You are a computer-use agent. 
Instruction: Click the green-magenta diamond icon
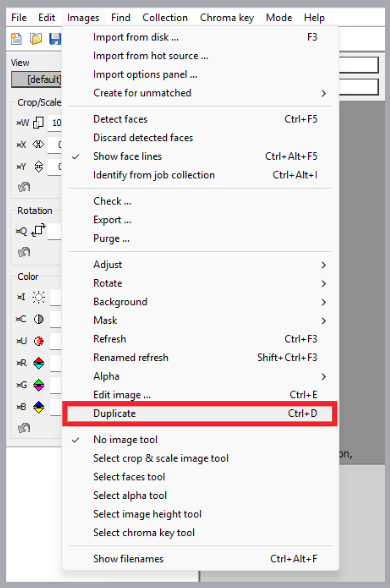(39, 385)
